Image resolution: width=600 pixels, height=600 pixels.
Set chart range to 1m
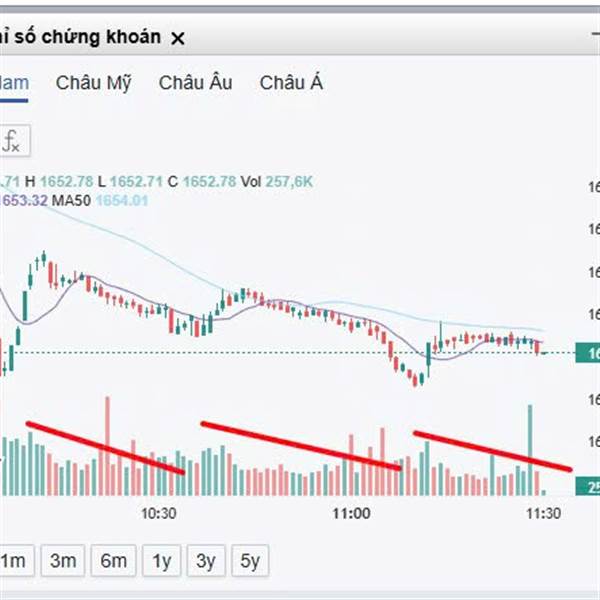tap(12, 561)
